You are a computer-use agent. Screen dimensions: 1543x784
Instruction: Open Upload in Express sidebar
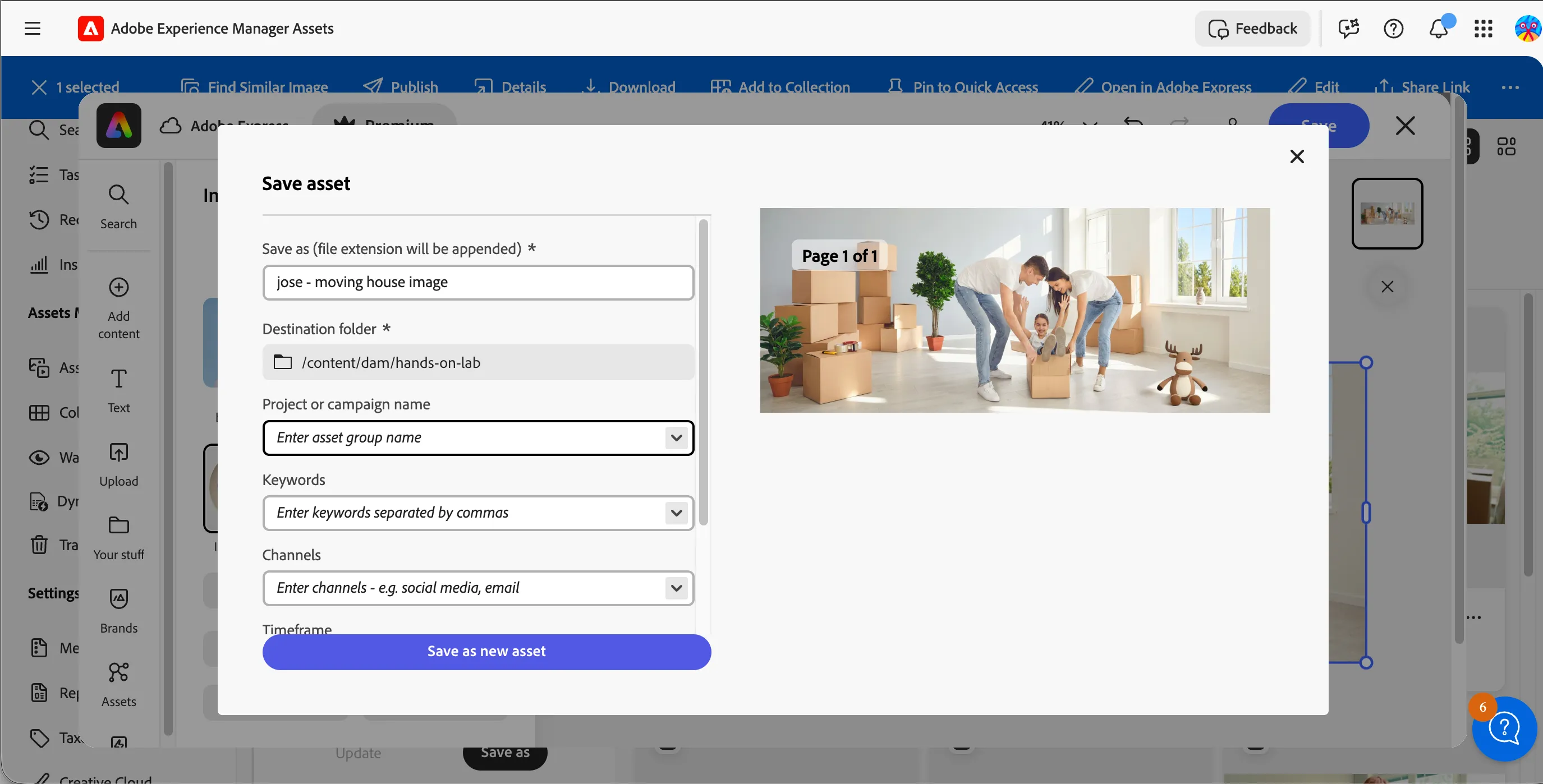click(118, 465)
